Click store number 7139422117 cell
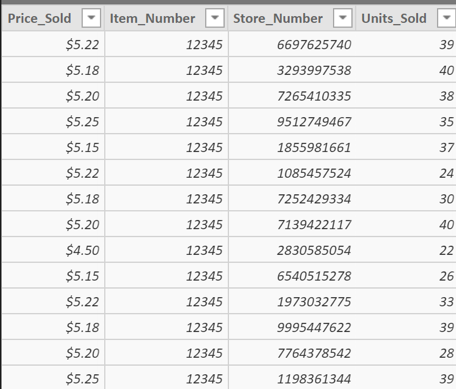Viewport: 456px width, 389px height. [292, 224]
